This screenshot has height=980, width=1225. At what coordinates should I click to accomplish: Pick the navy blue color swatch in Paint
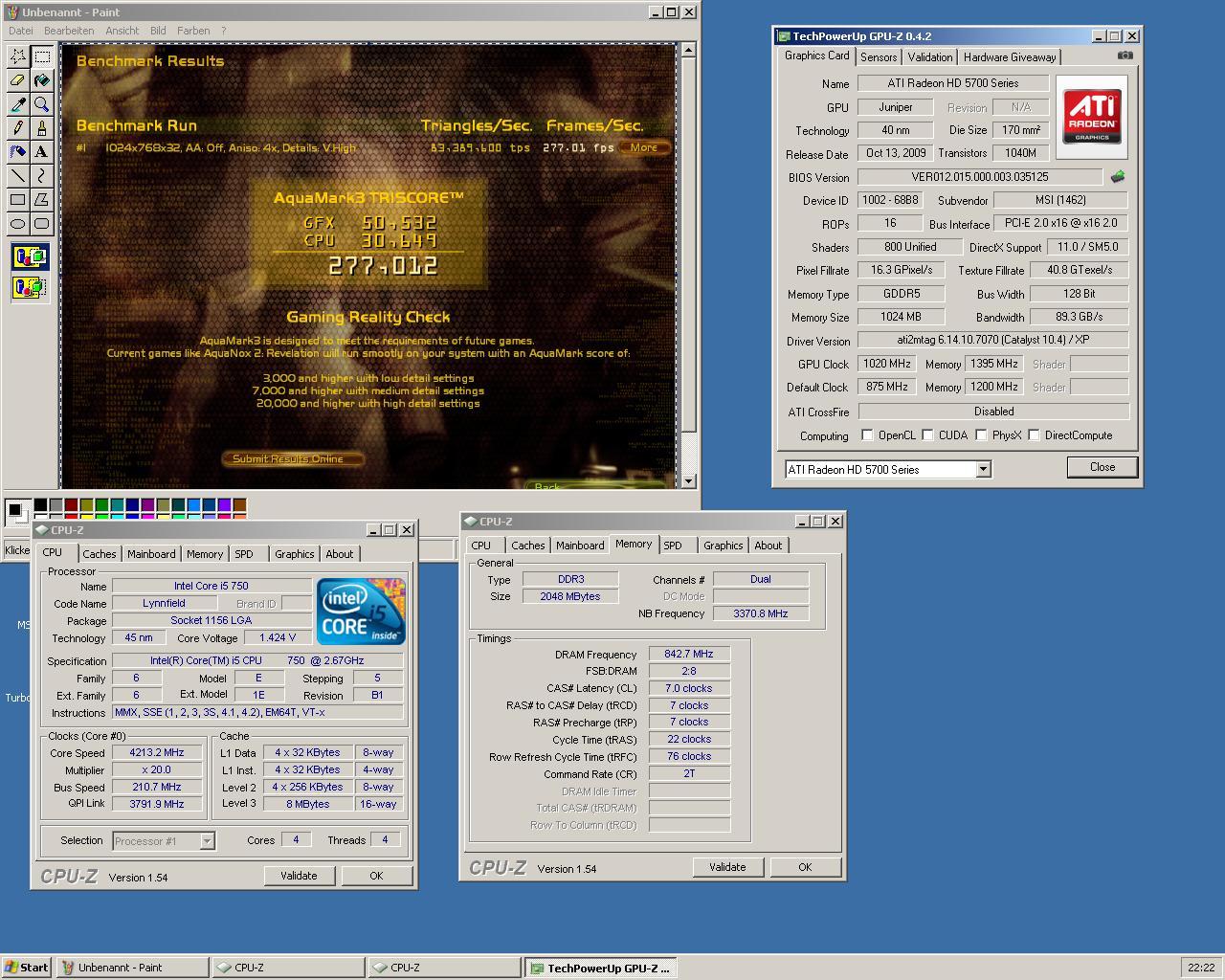[x=132, y=504]
